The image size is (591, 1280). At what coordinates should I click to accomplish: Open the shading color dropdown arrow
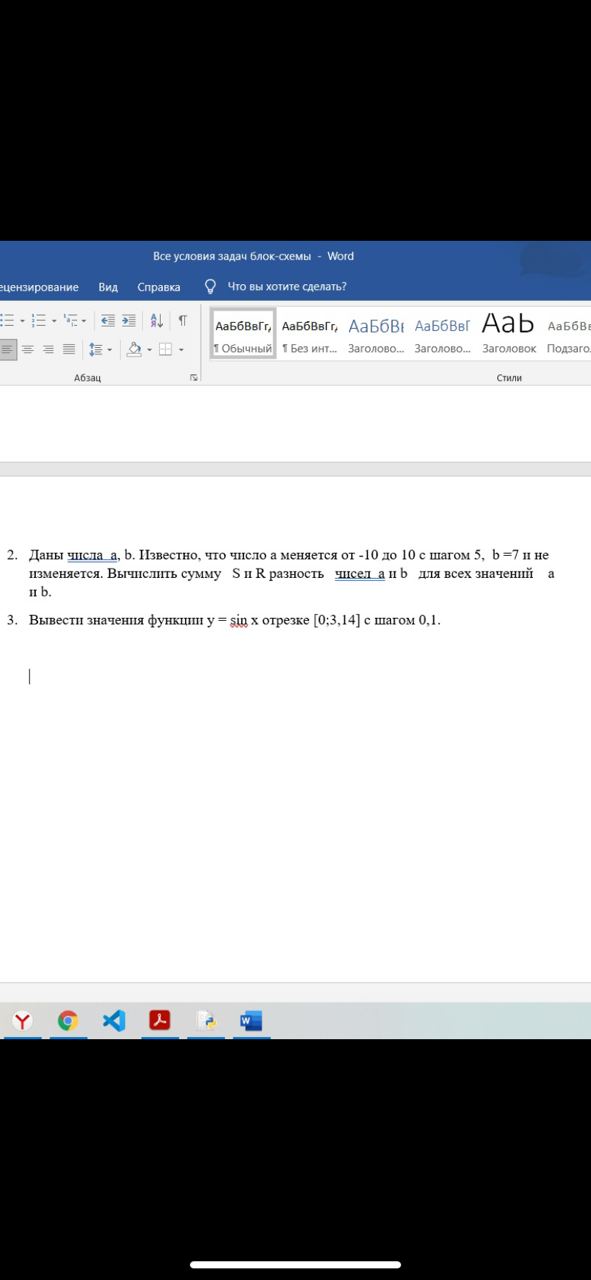tap(148, 349)
